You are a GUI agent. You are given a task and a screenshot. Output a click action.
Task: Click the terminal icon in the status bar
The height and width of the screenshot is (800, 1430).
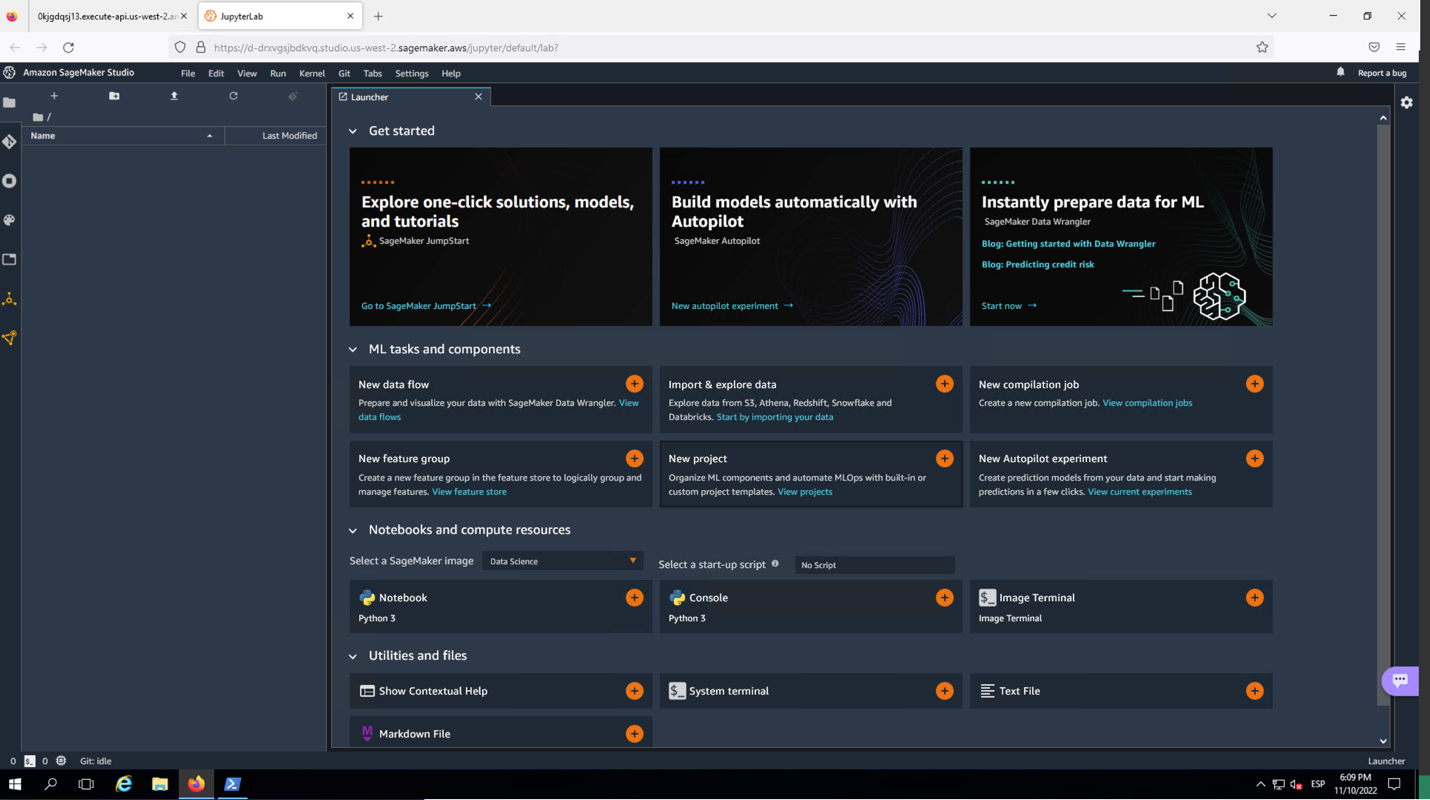click(x=30, y=761)
